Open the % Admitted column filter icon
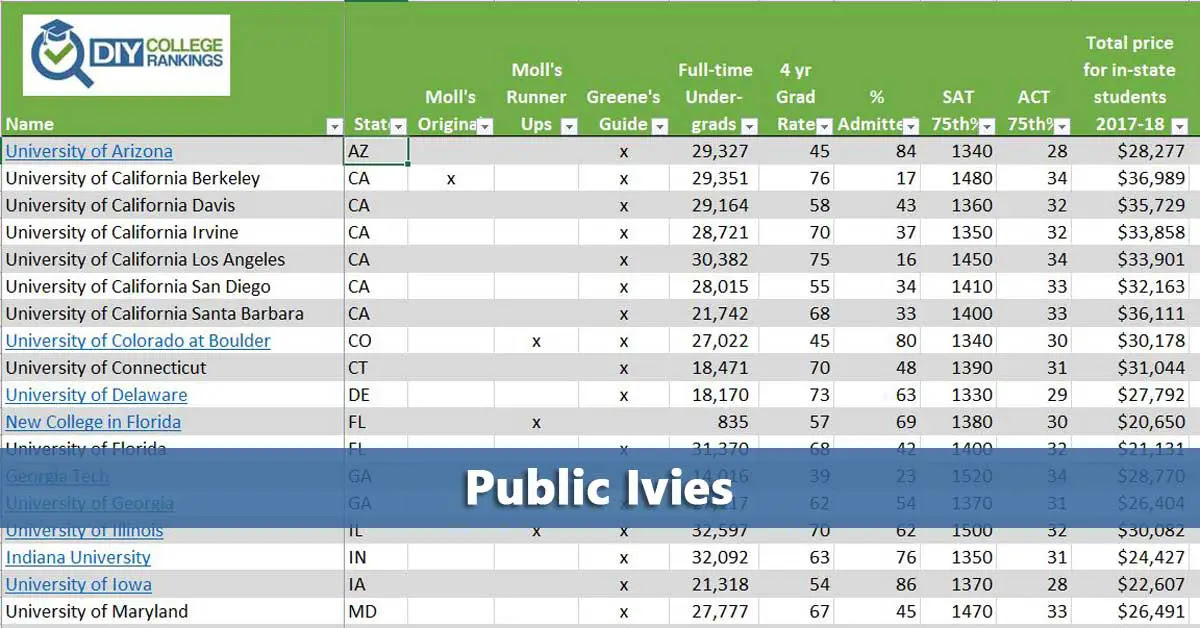The image size is (1200, 628). [911, 126]
